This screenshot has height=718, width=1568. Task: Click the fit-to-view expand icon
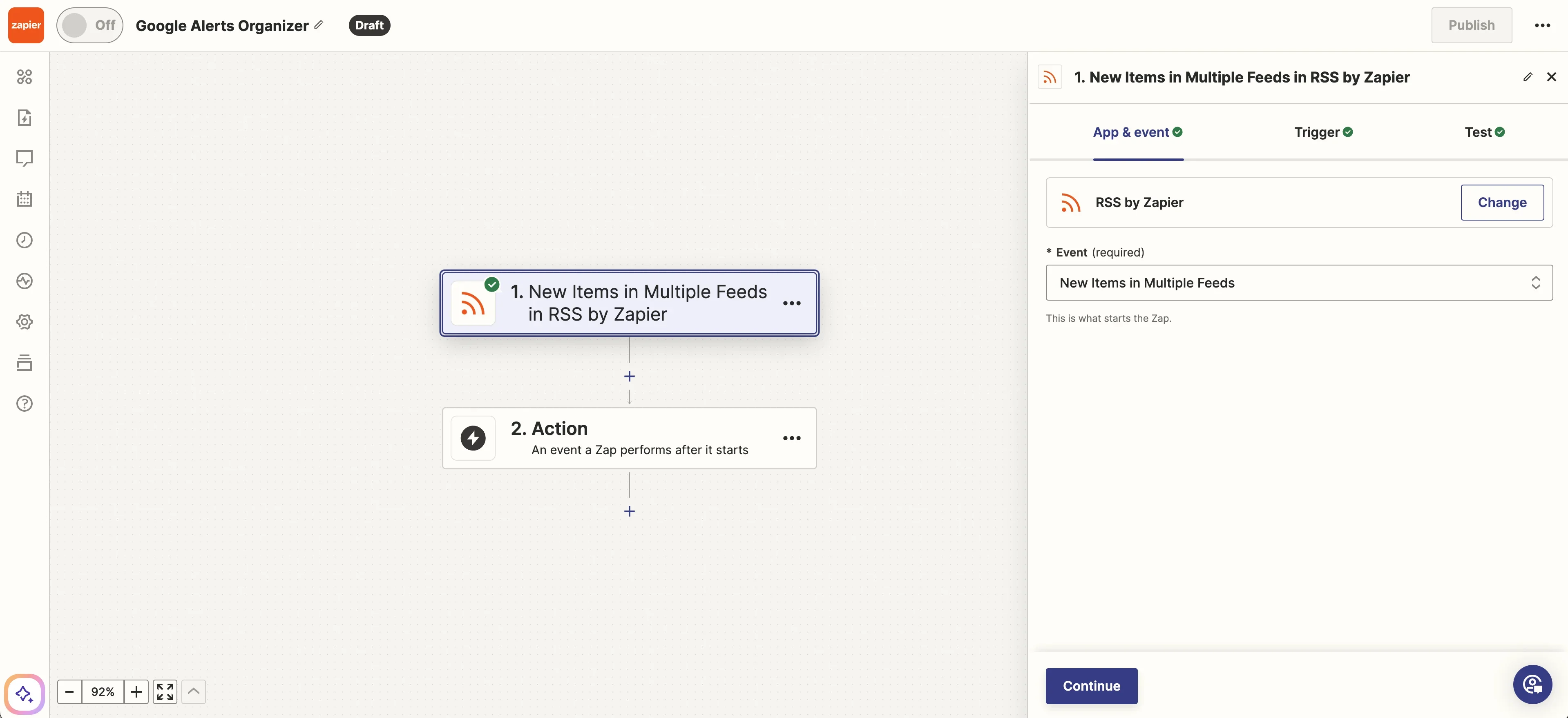pos(165,692)
